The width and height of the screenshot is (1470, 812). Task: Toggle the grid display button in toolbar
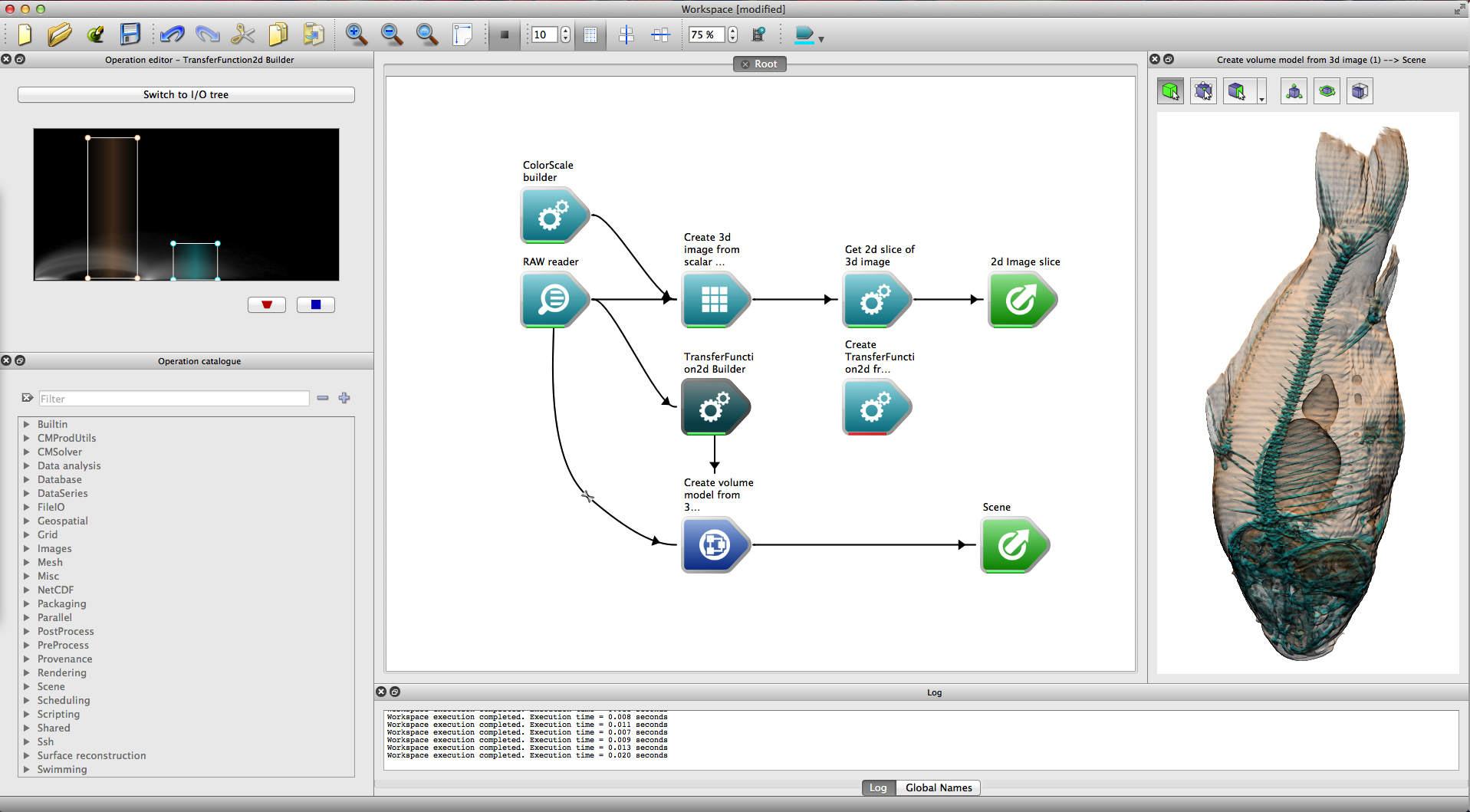590,35
